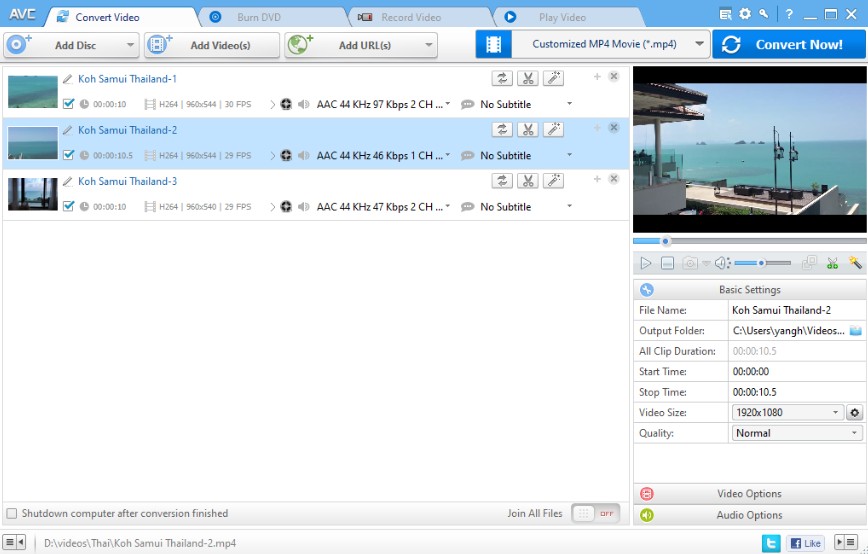868x554 pixels.
Task: Toggle the Join All Files switch
Action: (596, 514)
